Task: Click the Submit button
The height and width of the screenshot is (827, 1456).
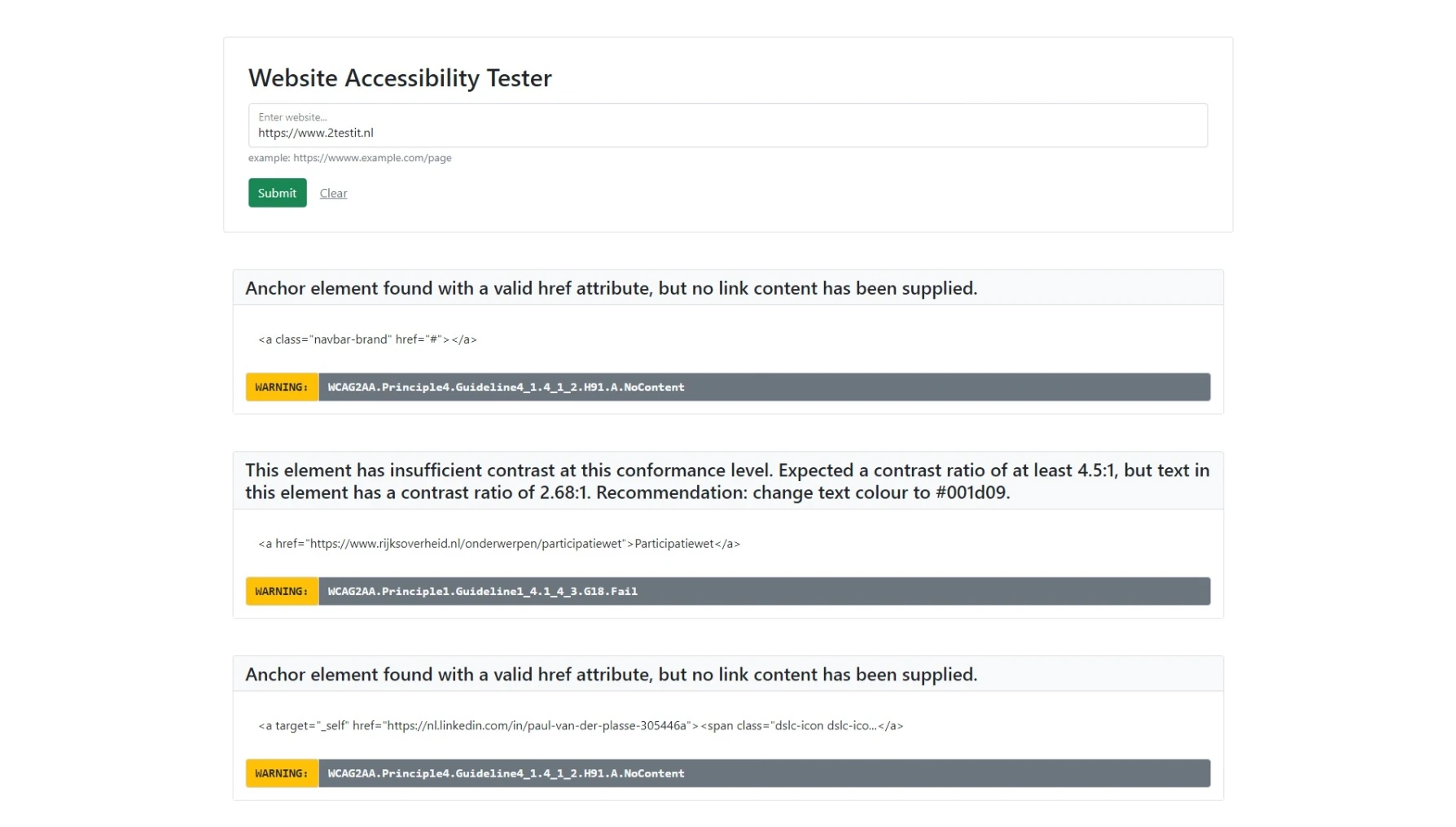Action: pos(277,193)
